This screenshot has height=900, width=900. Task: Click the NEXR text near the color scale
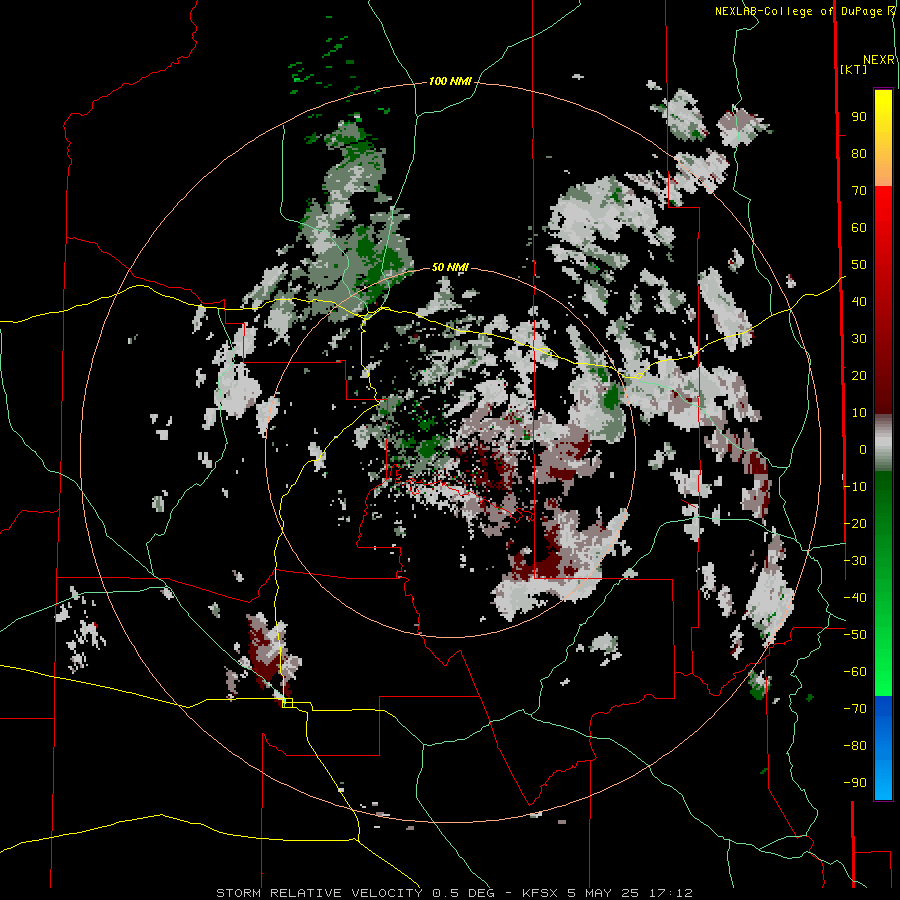click(x=879, y=60)
